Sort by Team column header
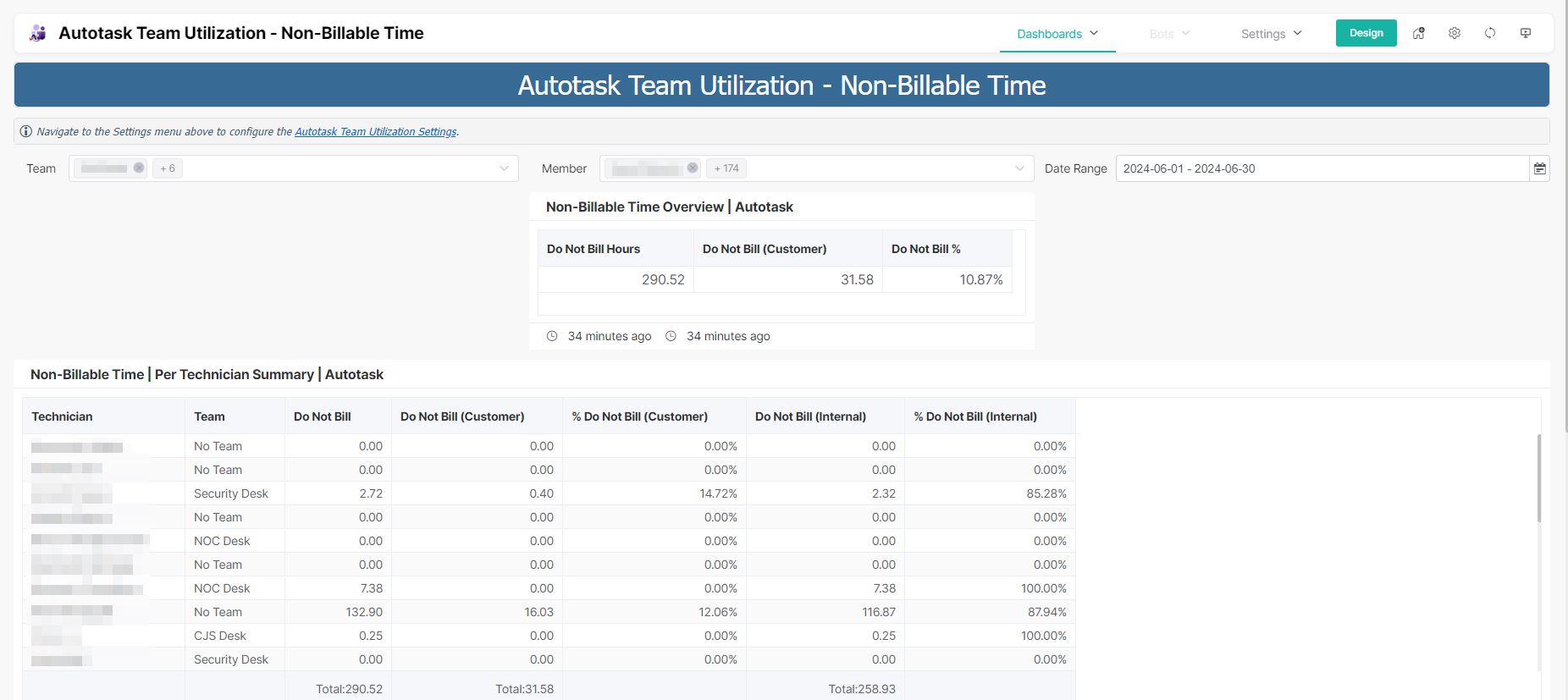Image resolution: width=1568 pixels, height=700 pixels. coord(235,416)
